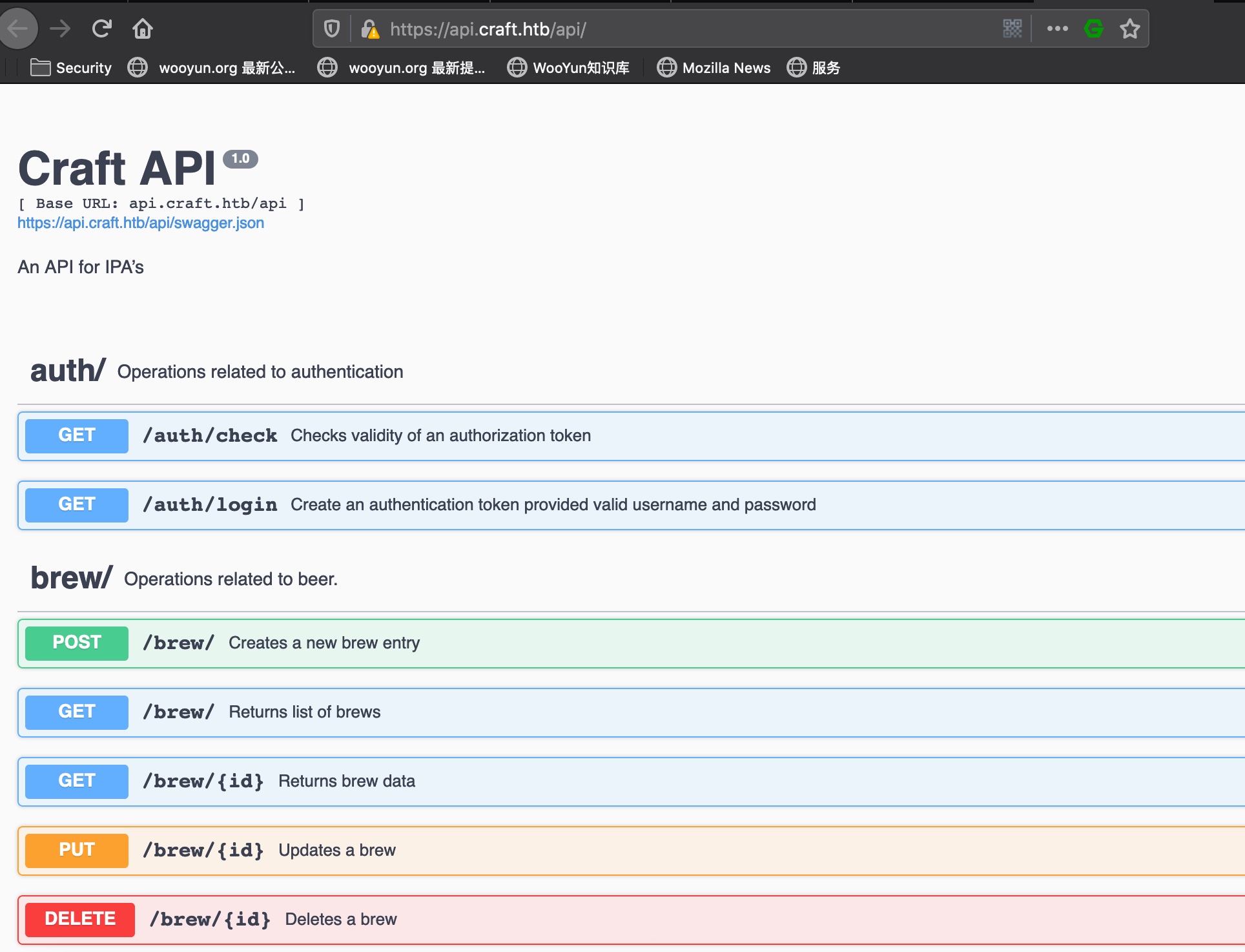
Task: Open the swagger.json link
Action: [141, 223]
